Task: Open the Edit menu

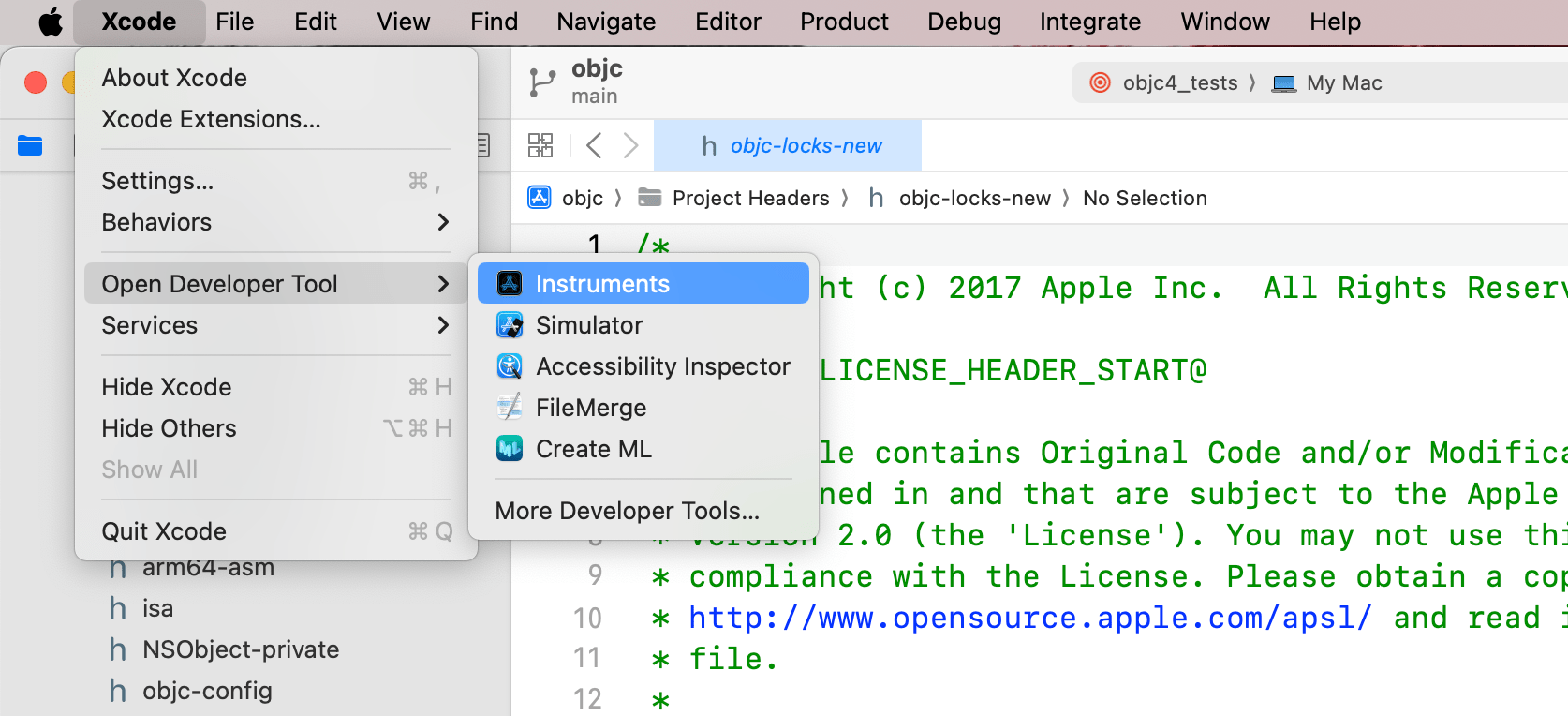Action: (x=316, y=22)
